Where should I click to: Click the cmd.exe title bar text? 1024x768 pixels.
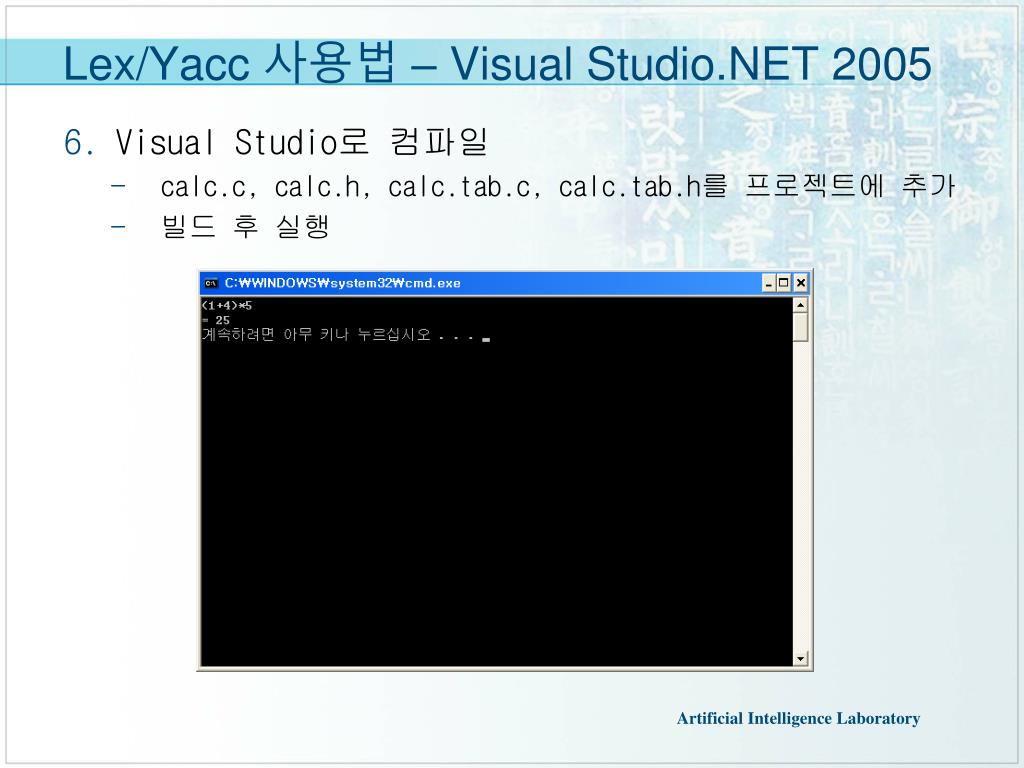[x=343, y=283]
